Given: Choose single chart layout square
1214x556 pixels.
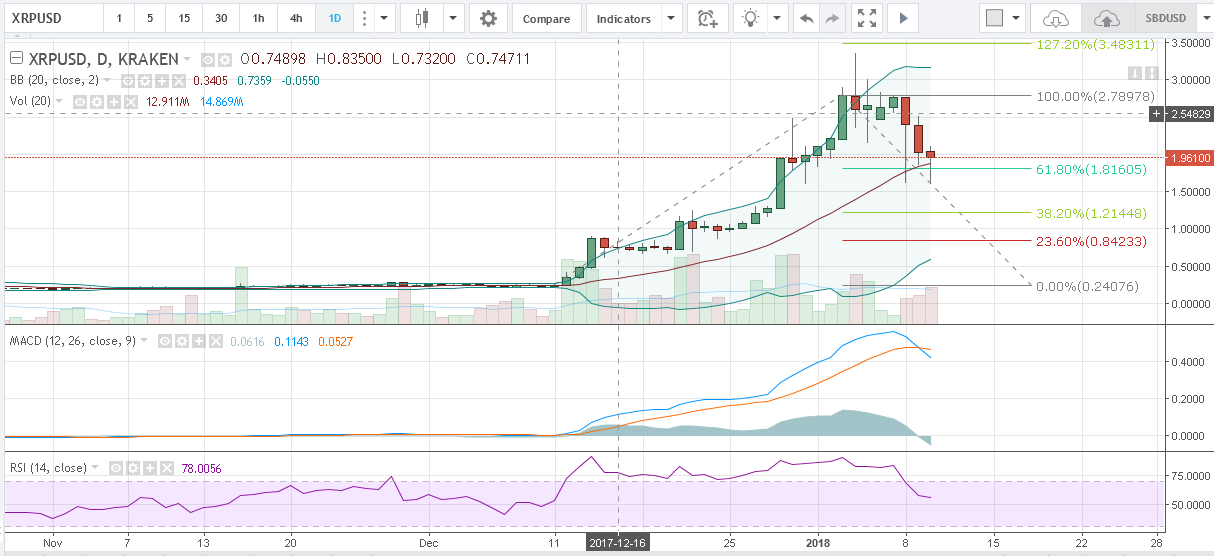Looking at the screenshot, I should coord(993,18).
